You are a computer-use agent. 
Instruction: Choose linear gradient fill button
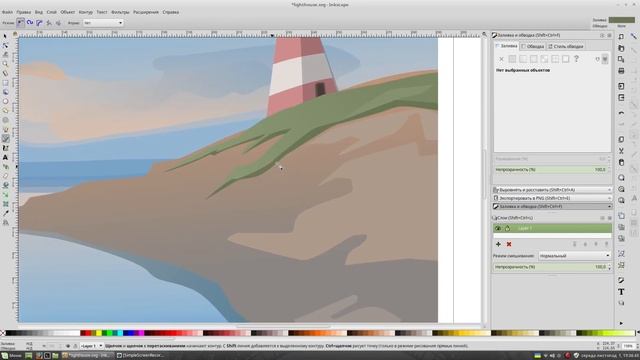point(523,59)
